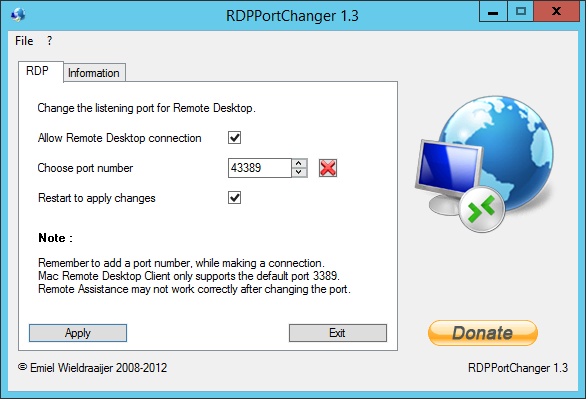Click the green arrows remote connection badge
This screenshot has width=586, height=399.
[482, 210]
